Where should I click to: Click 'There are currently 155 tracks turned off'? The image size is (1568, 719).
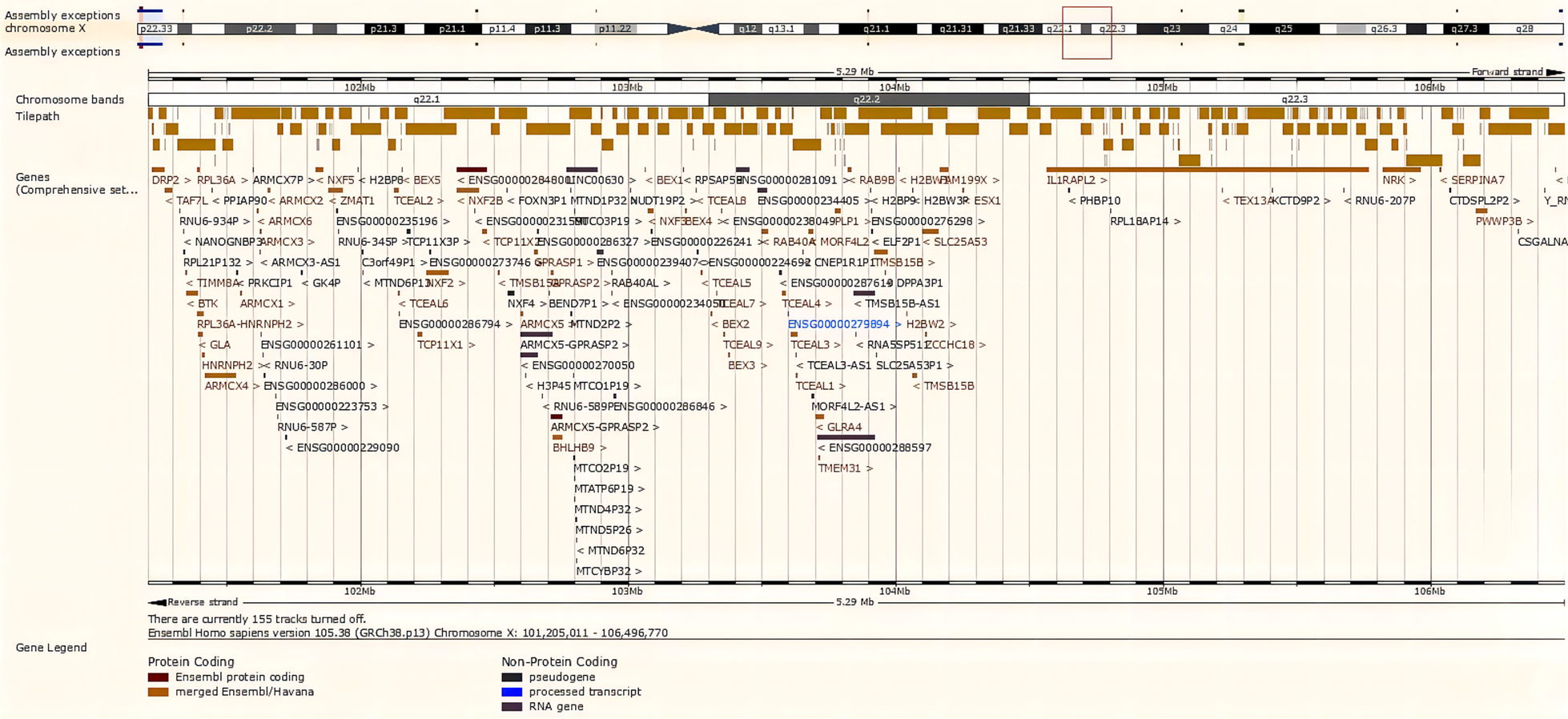(256, 619)
